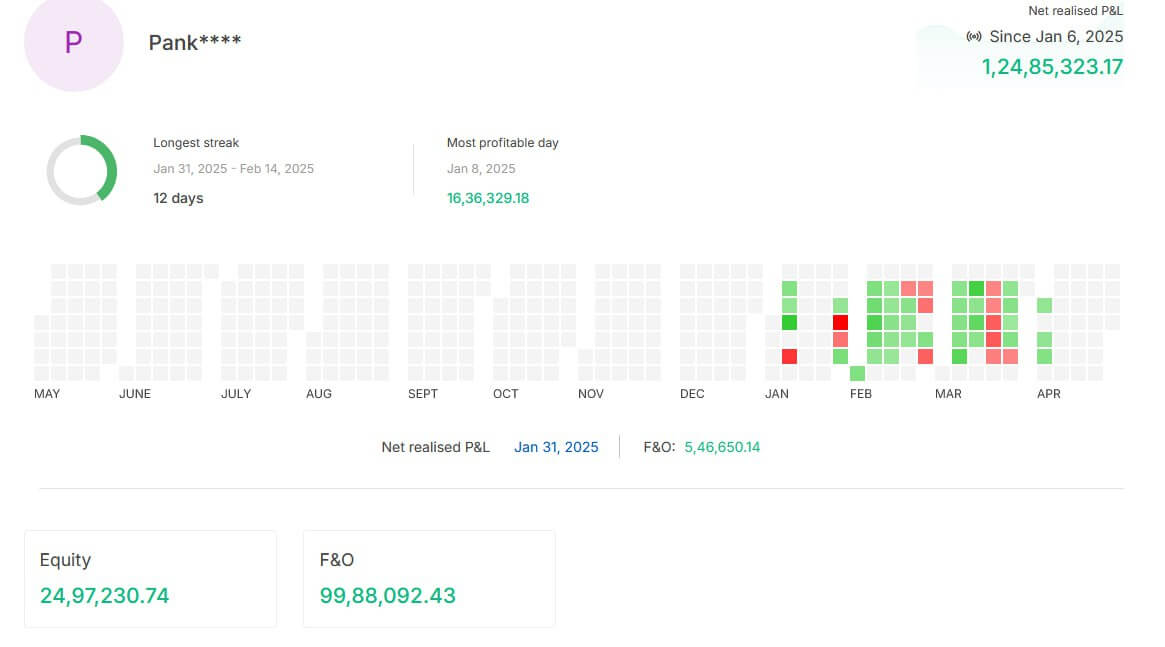The height and width of the screenshot is (647, 1165).
Task: Click the MAR month label
Action: [948, 394]
